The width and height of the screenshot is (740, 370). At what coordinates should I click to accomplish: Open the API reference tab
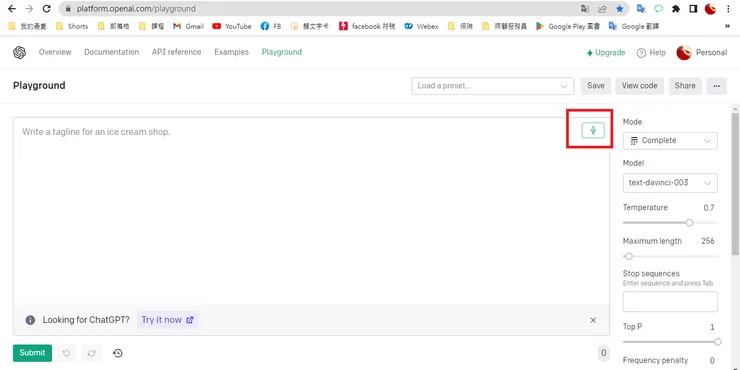177,52
